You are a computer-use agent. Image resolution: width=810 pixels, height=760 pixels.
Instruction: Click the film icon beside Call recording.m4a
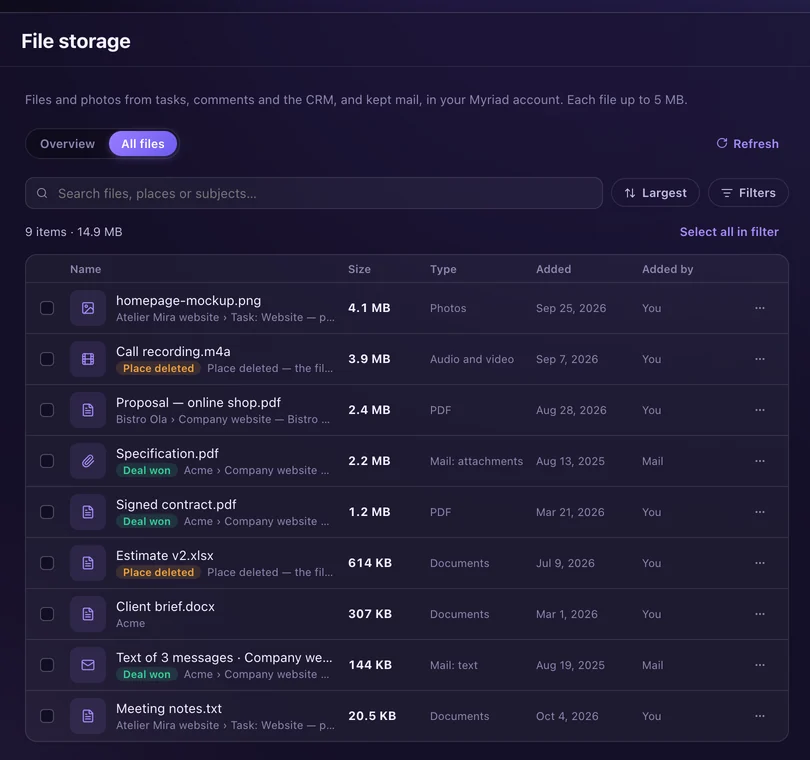coord(88,359)
